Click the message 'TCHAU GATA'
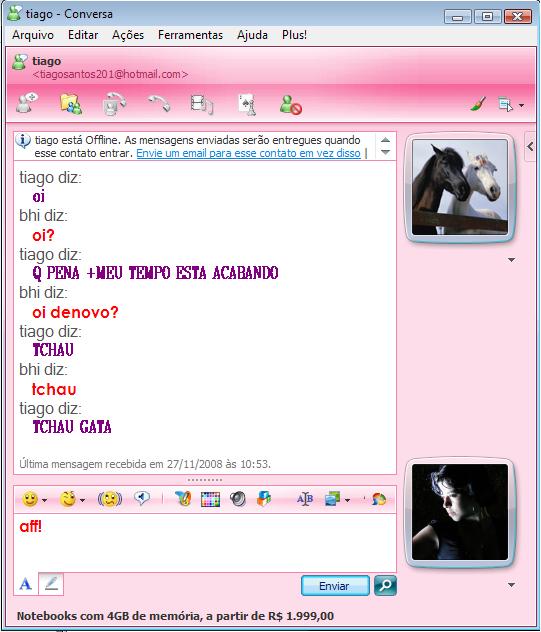Screen dimensions: 541x632 point(72,427)
